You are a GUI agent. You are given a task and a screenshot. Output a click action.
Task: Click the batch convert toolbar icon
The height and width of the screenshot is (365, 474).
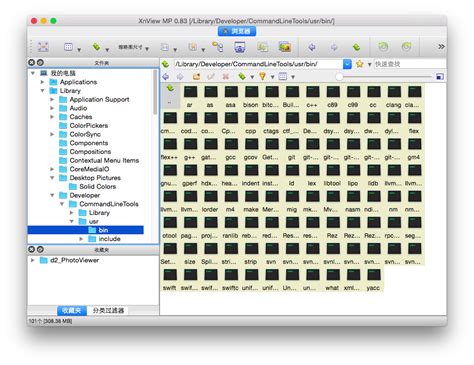(262, 47)
